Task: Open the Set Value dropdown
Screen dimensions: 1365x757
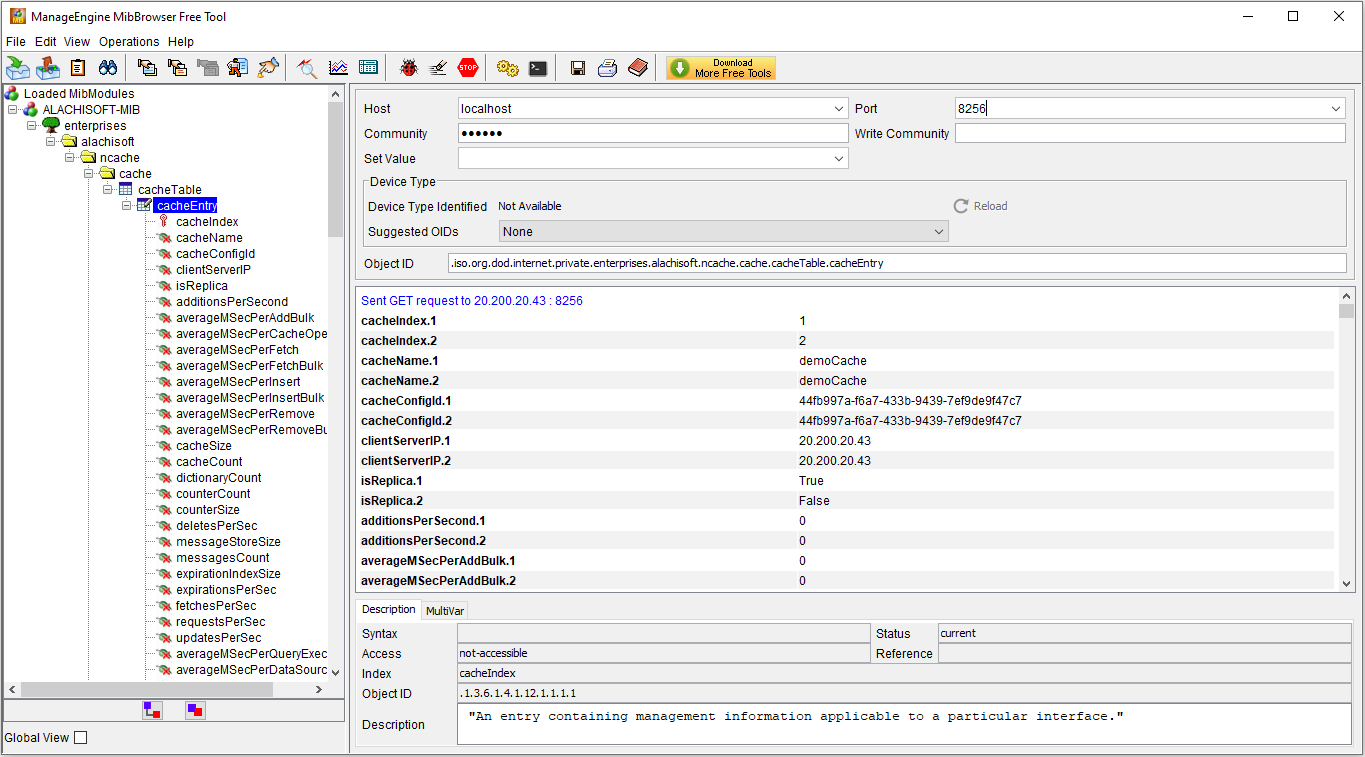Action: tap(838, 158)
